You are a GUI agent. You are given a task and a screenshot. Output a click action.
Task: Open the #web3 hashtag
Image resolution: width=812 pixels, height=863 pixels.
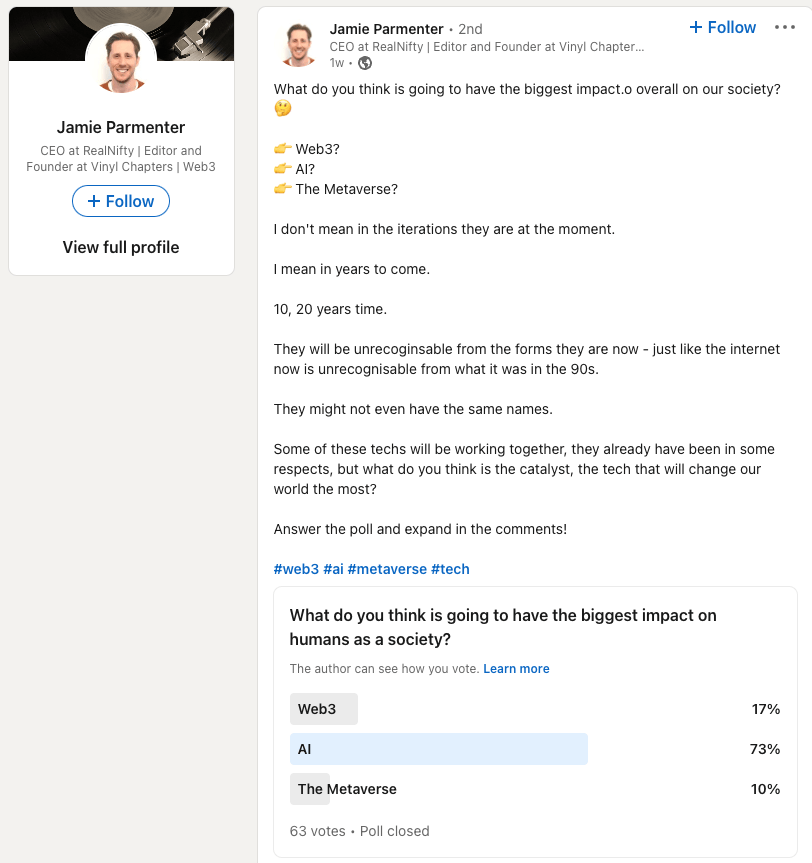click(x=296, y=569)
